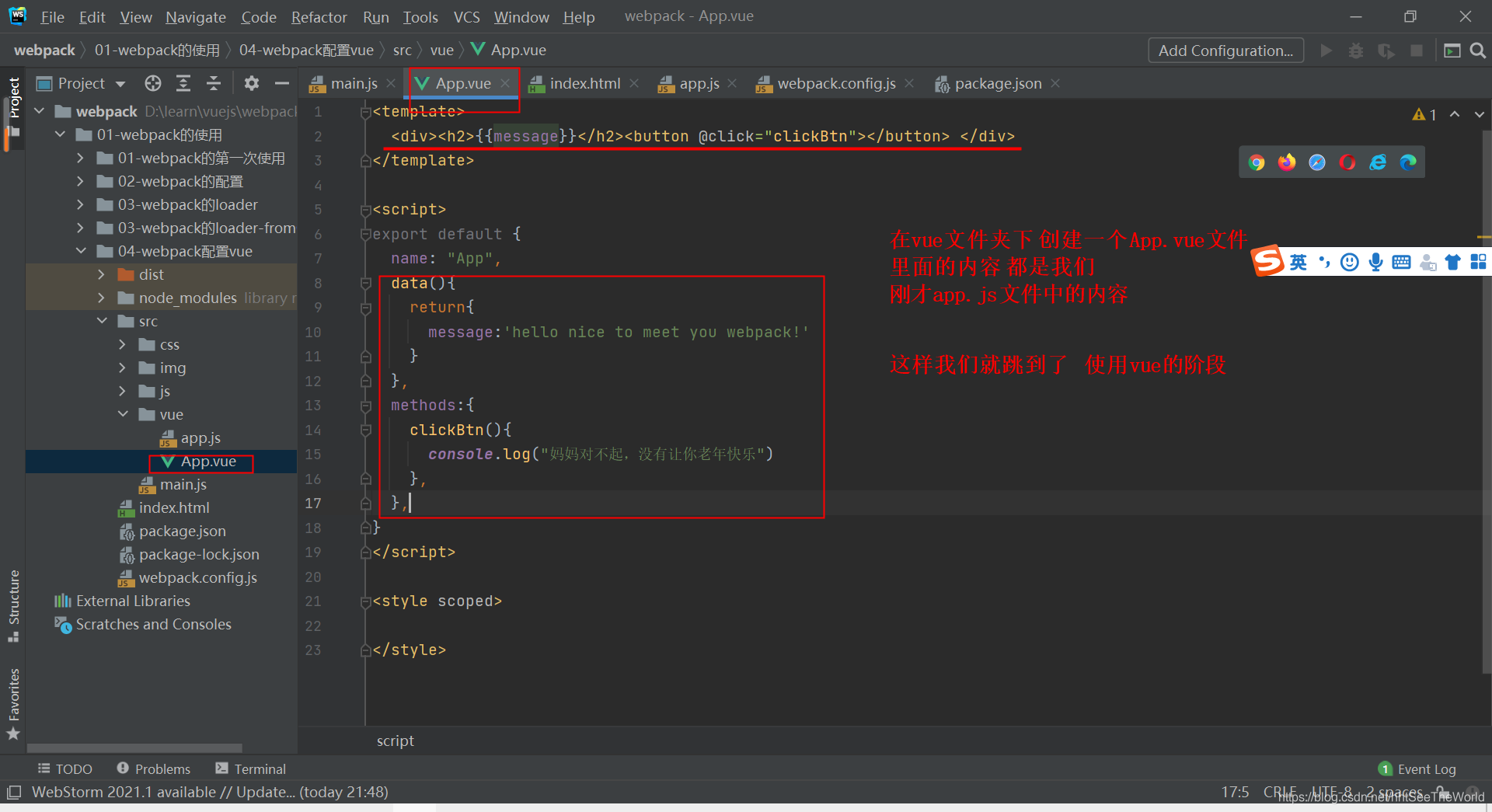Hide the Project panel with minus icon
Image resolution: width=1492 pixels, height=812 pixels.
point(282,83)
